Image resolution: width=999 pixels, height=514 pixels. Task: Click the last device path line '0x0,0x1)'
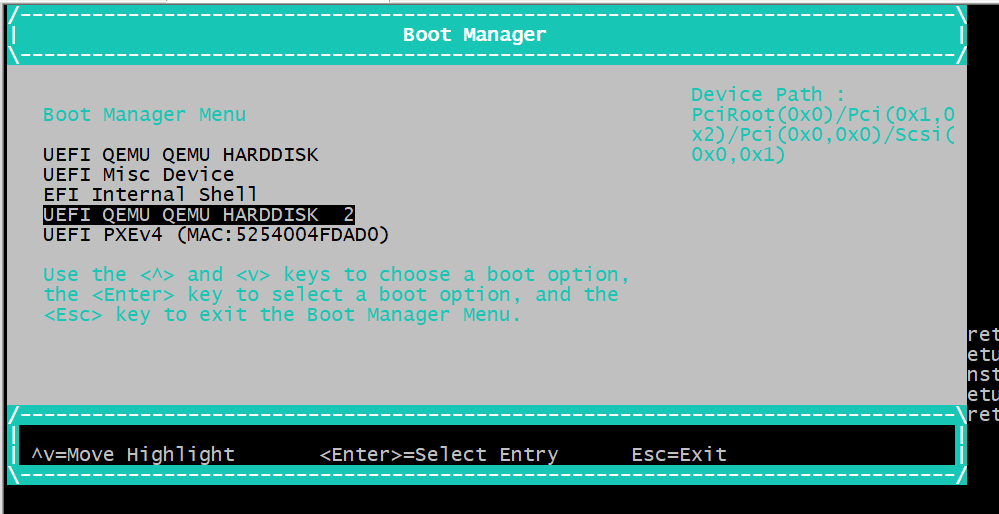pyautogui.click(x=739, y=155)
